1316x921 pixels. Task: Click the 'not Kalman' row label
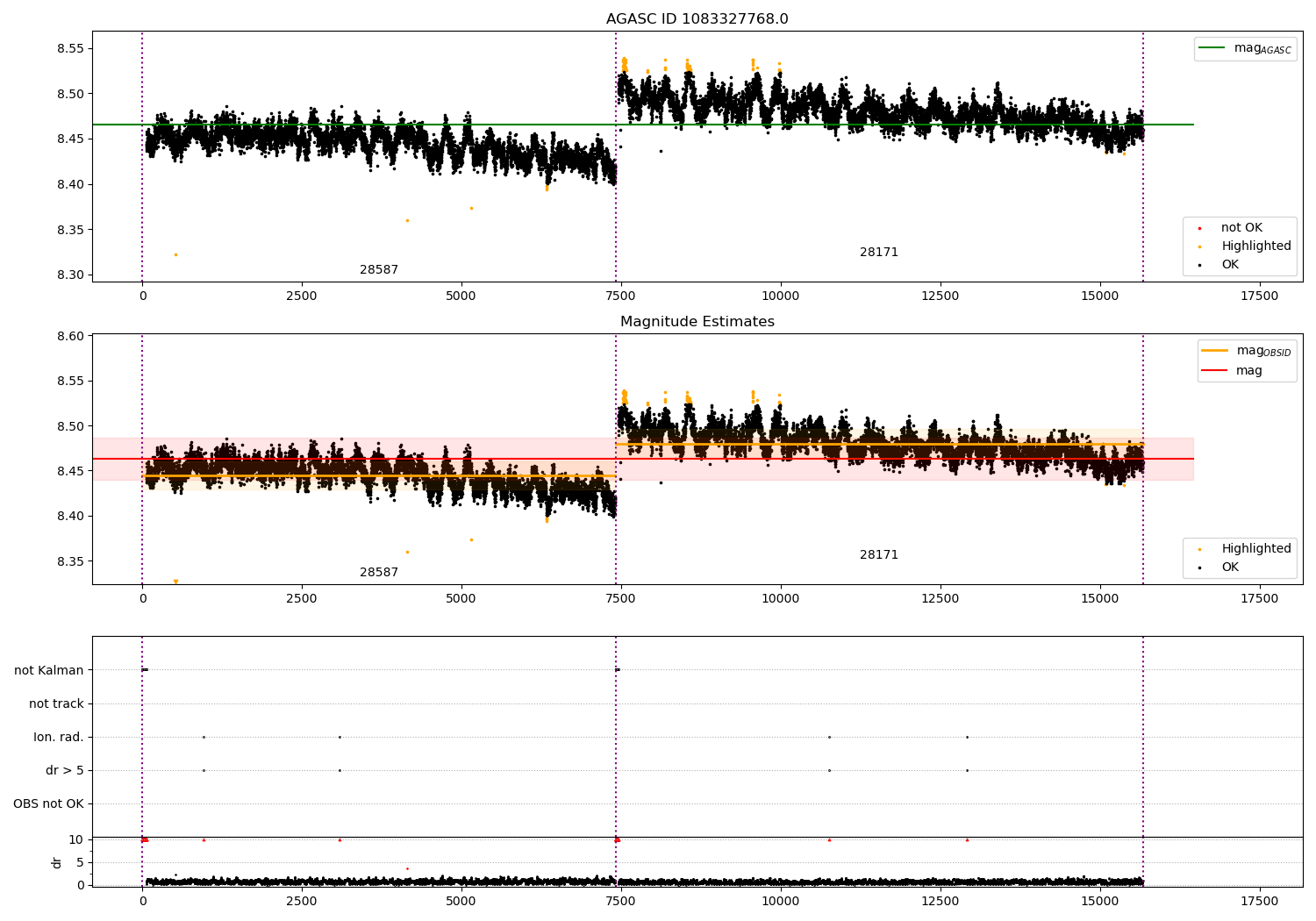49,671
